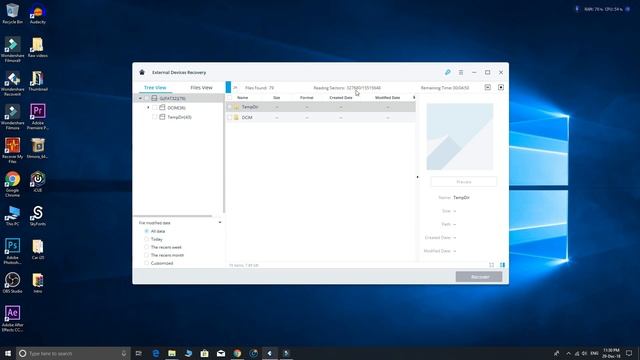Click the Preview button
640x360 pixels.
pos(464,182)
